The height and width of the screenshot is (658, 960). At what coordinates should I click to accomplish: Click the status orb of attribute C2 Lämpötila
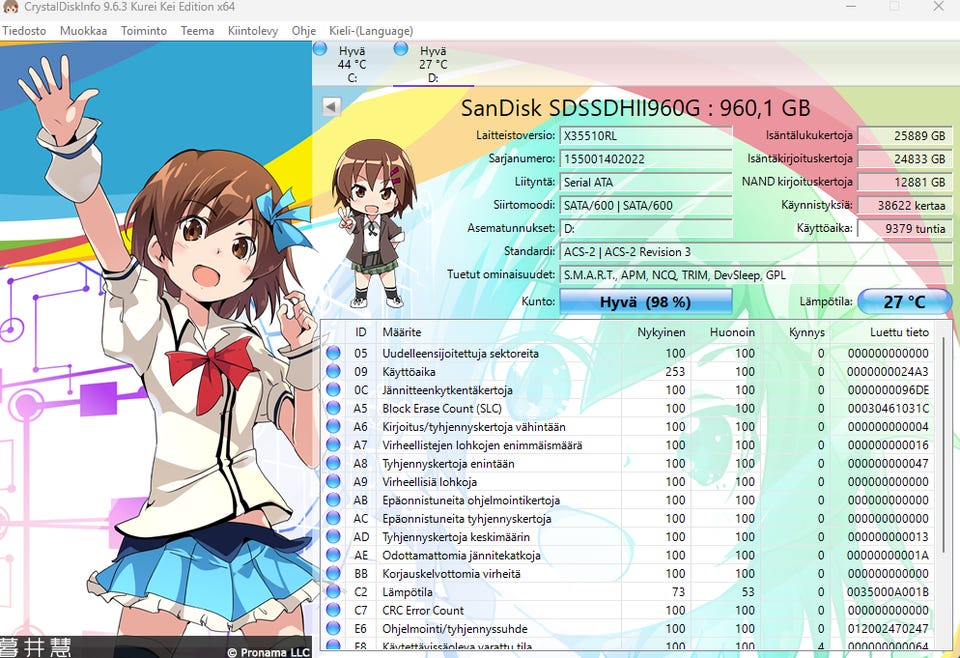[333, 592]
